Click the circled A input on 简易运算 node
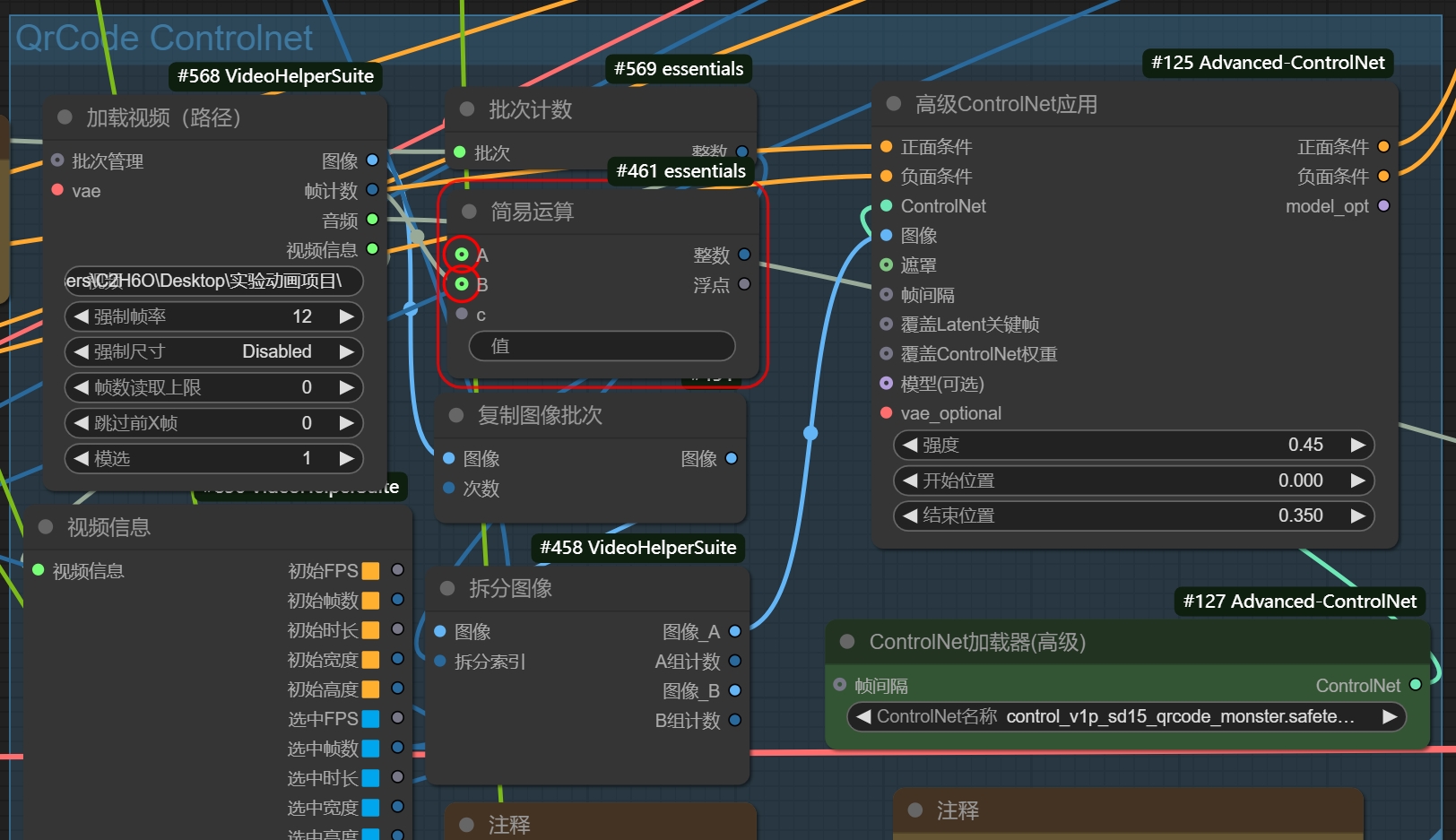The height and width of the screenshot is (840, 1456). (x=462, y=254)
